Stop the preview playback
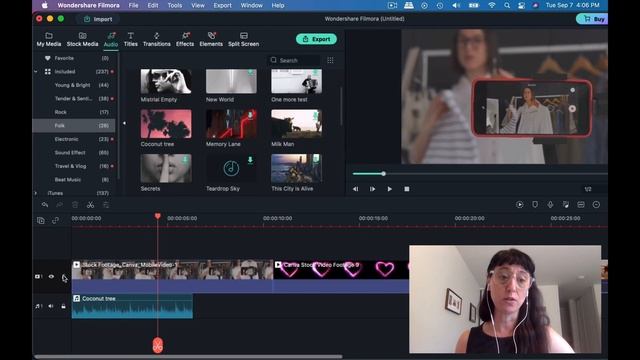The width and height of the screenshot is (640, 360). tap(407, 189)
